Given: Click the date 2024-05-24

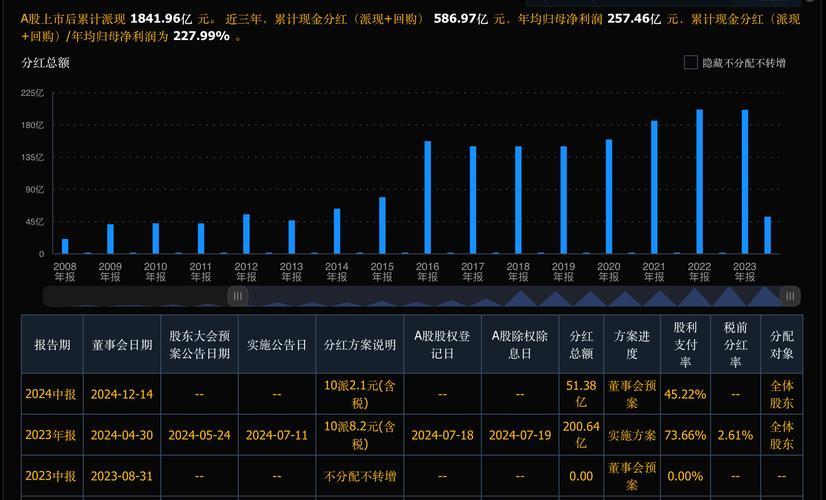Looking at the screenshot, I should pos(199,435).
